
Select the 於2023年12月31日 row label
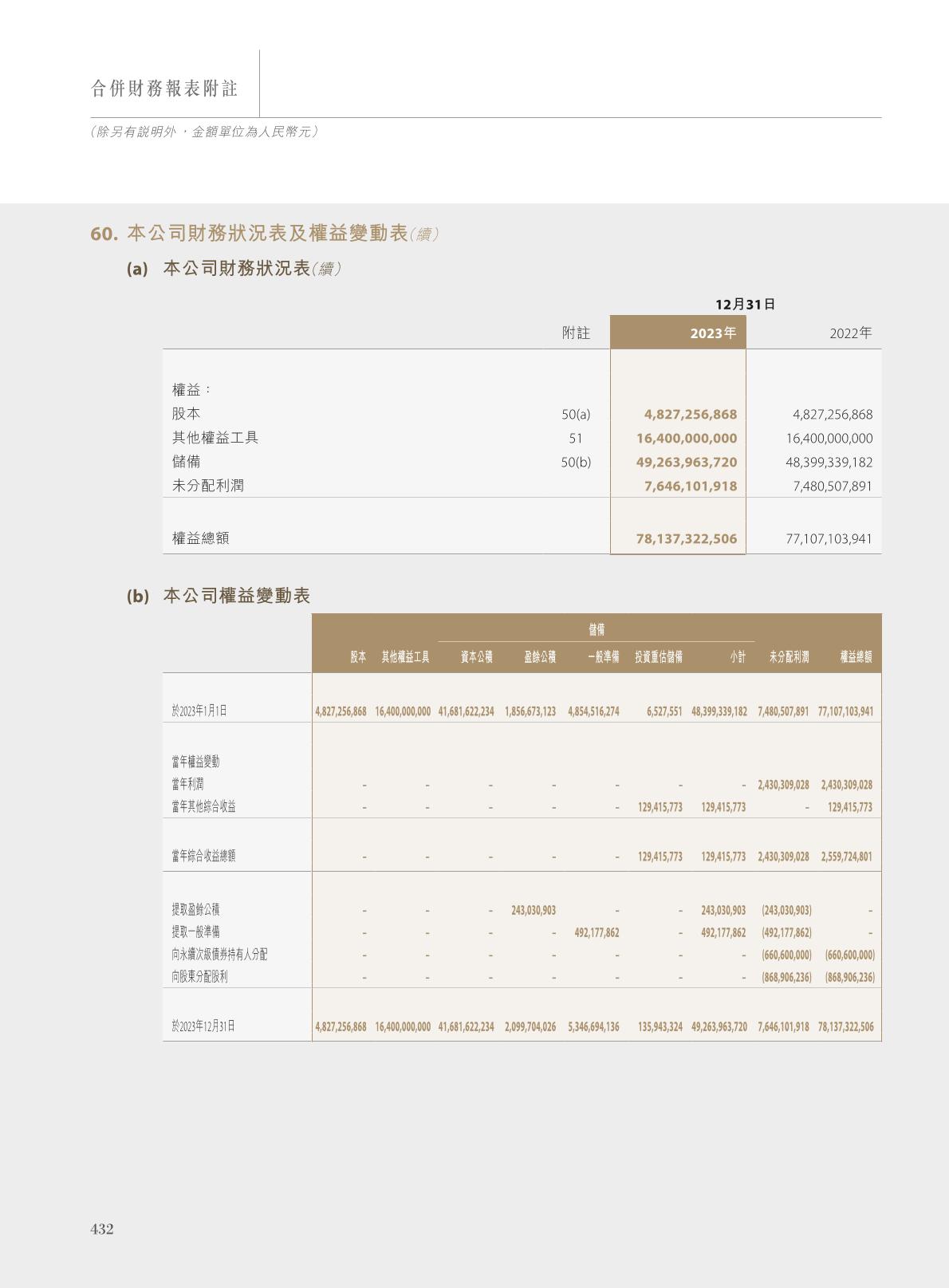(203, 1026)
